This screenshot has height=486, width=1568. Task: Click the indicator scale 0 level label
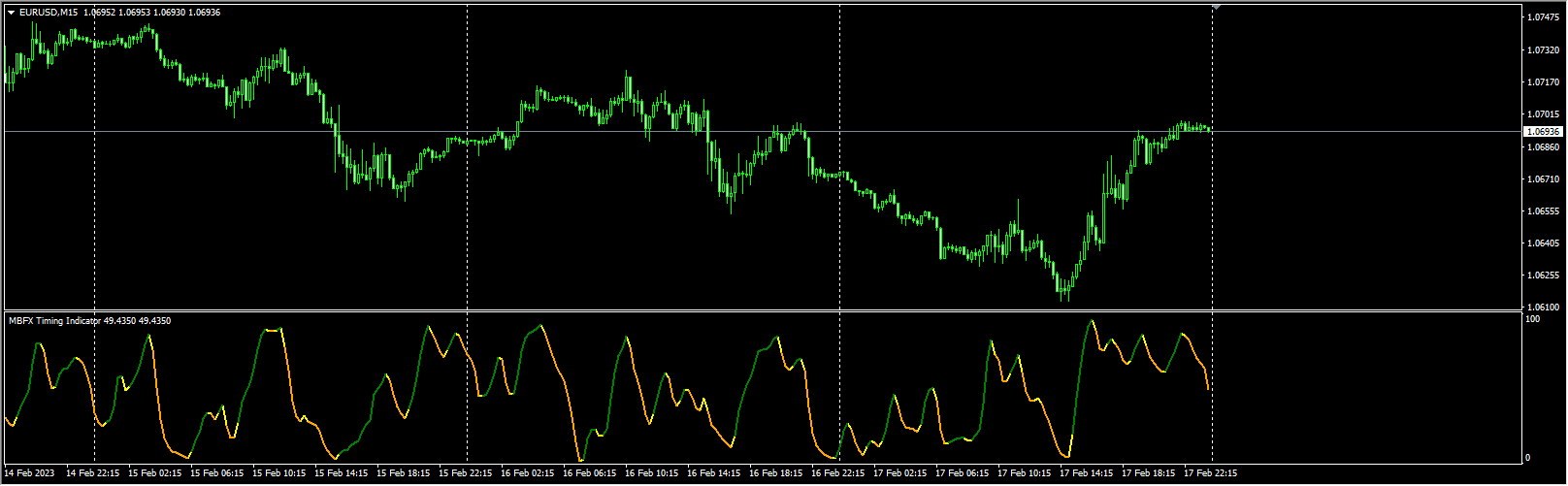coord(1529,458)
